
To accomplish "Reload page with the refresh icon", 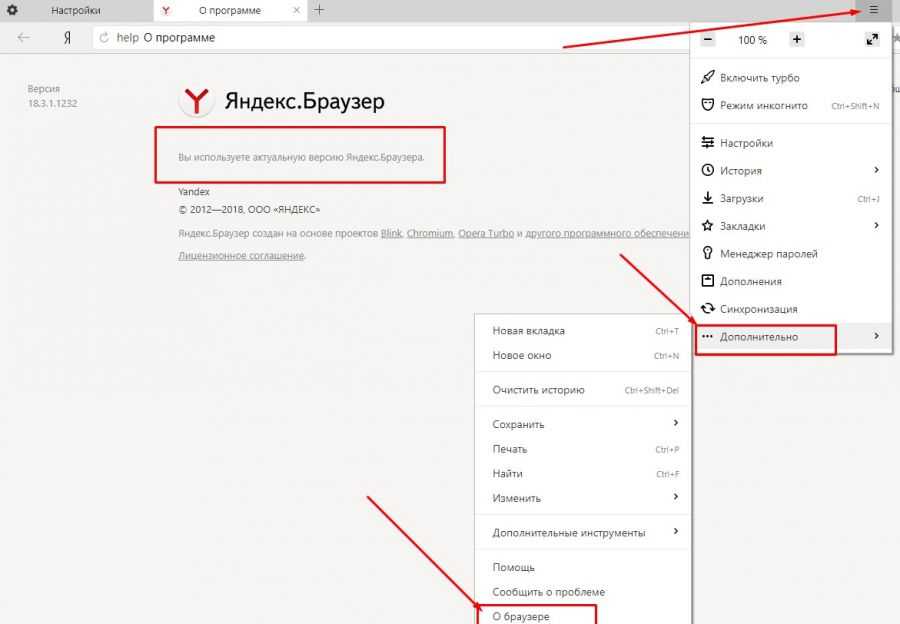I will pyautogui.click(x=104, y=38).
